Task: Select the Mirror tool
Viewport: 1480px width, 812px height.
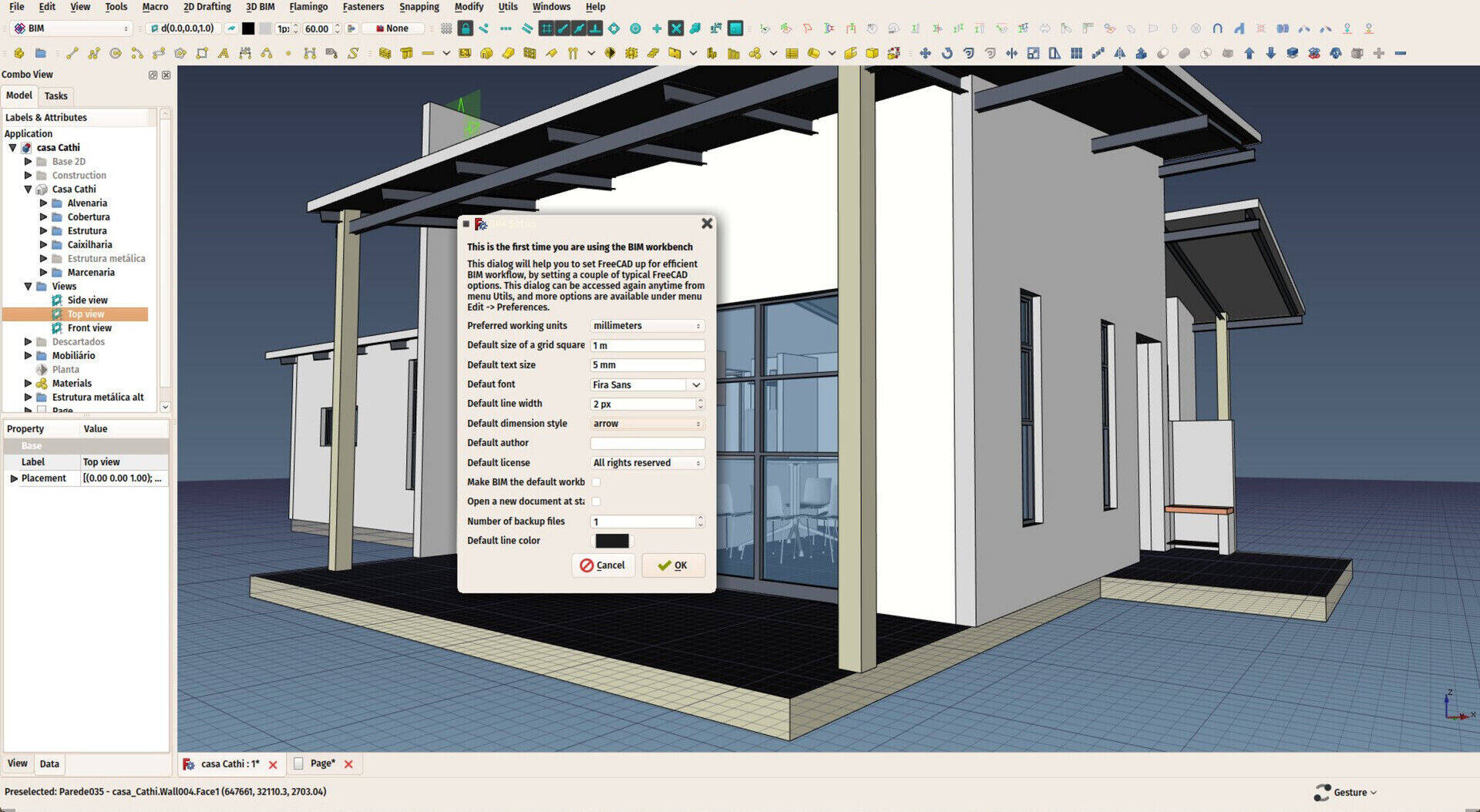Action: (1119, 53)
